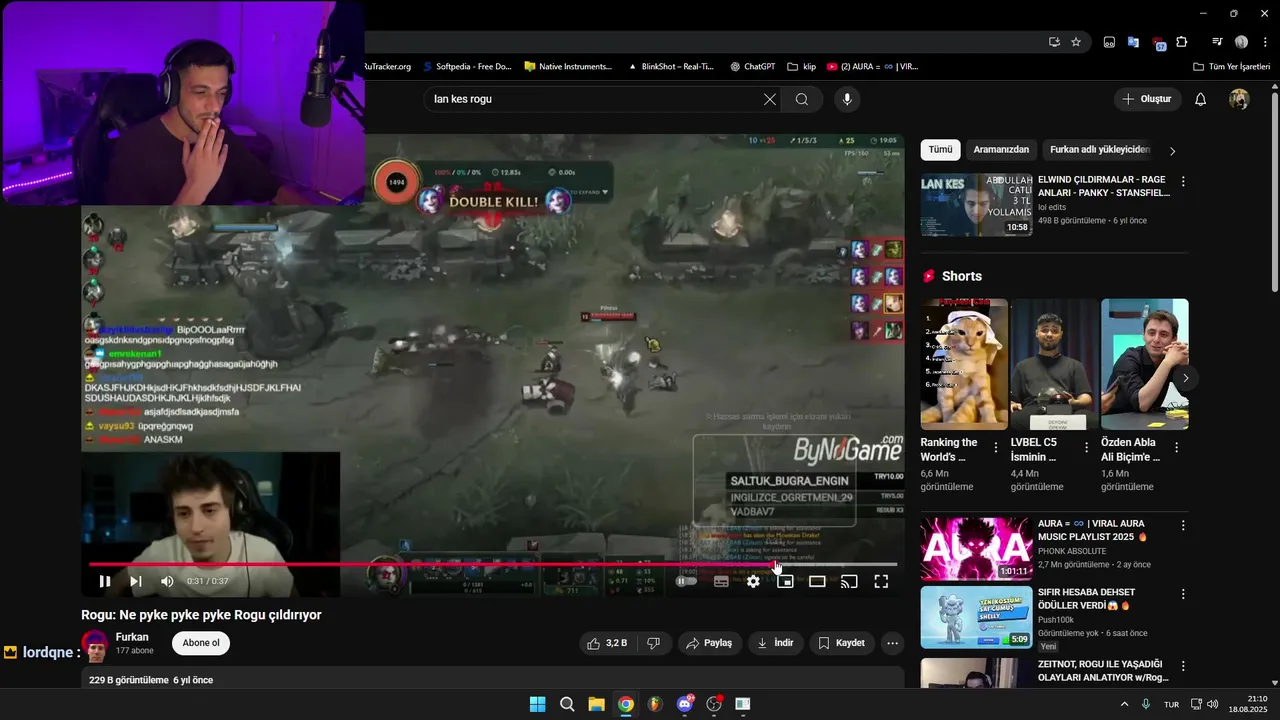Bookmark this page with the star
The image size is (1280, 720).
(1076, 42)
